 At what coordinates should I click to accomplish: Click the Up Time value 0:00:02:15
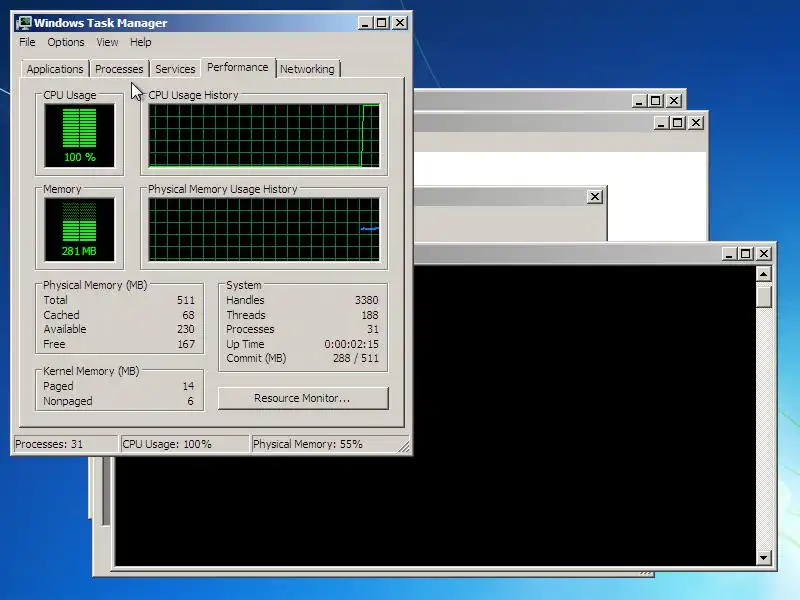tap(352, 344)
